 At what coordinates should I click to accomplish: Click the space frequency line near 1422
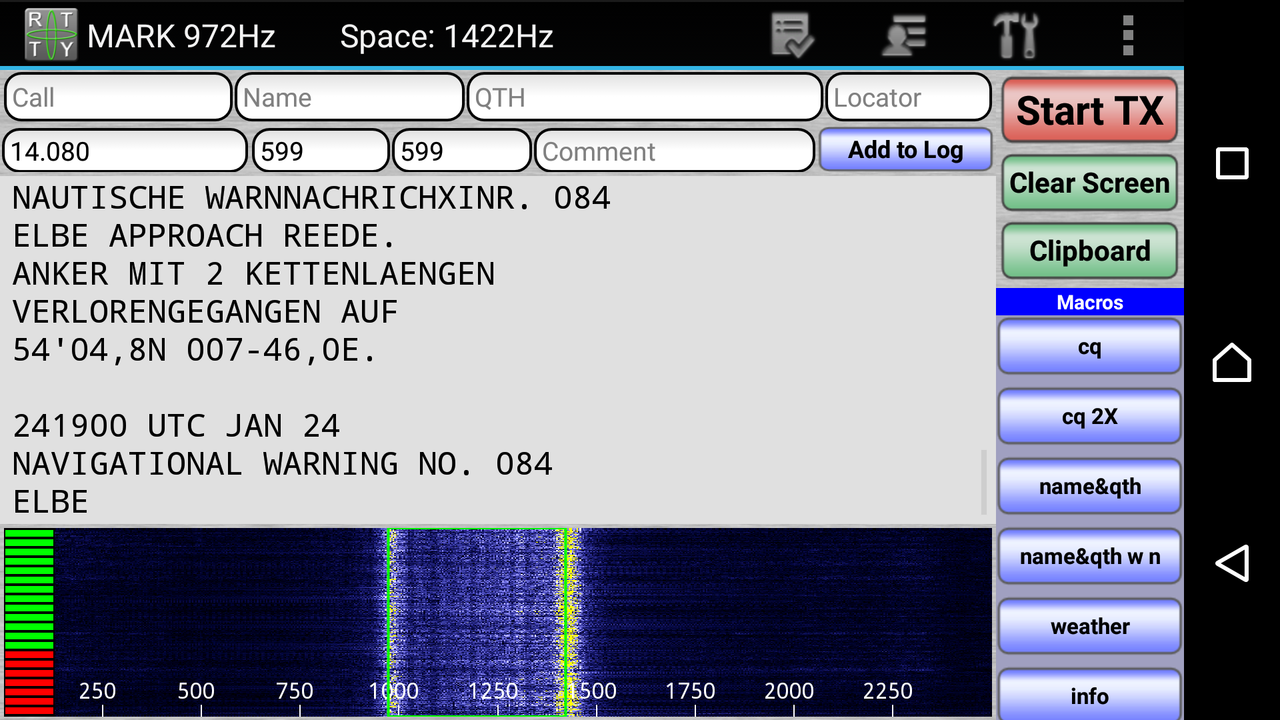[x=567, y=620]
